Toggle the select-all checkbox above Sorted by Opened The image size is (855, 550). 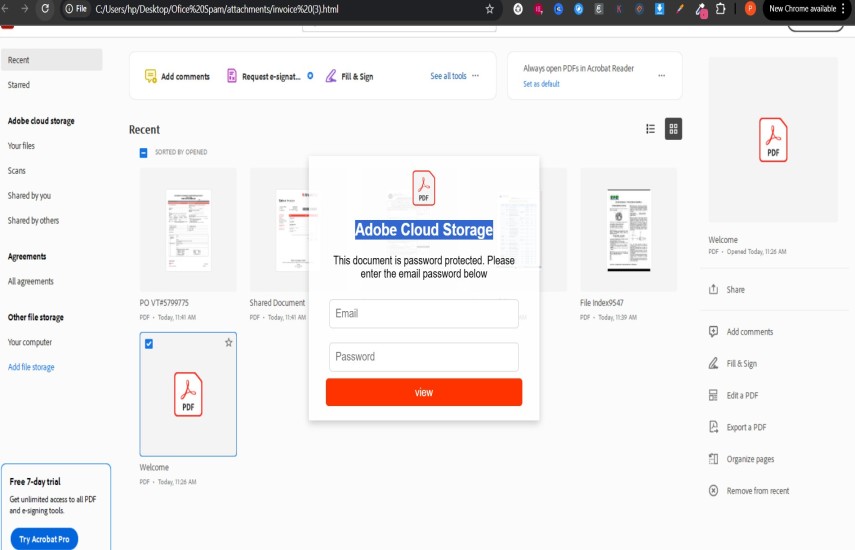(x=143, y=152)
